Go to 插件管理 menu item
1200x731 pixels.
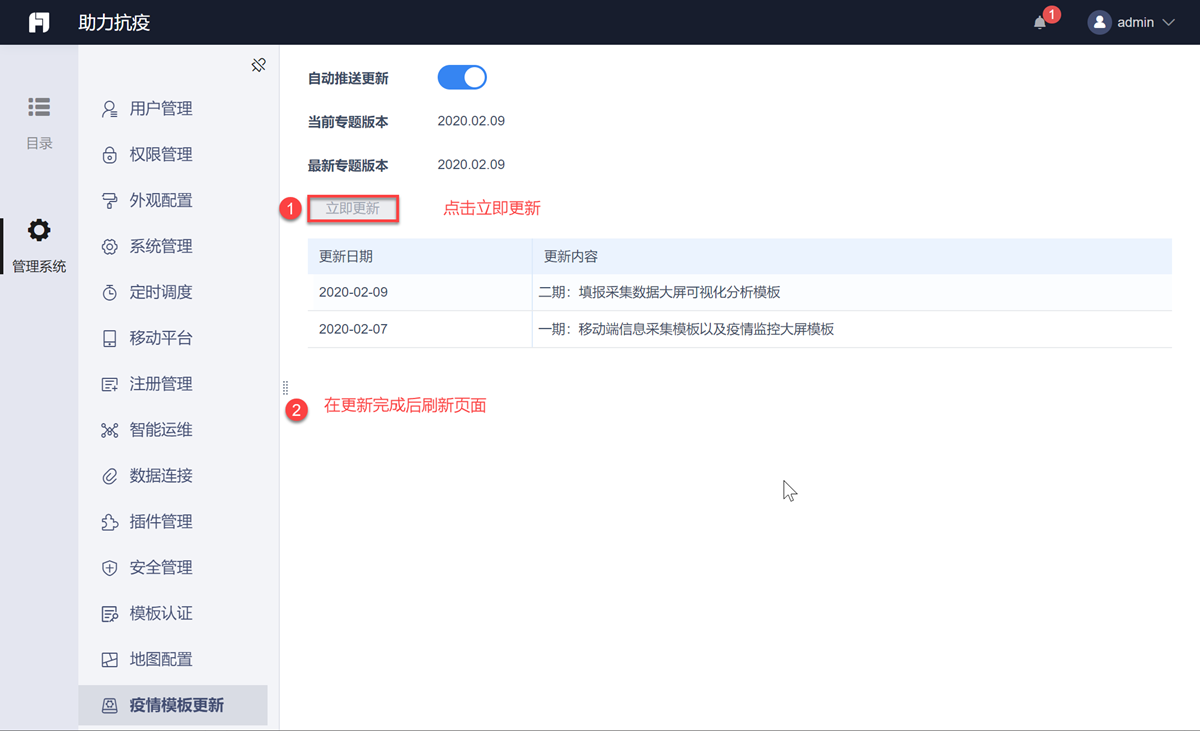pyautogui.click(x=160, y=522)
